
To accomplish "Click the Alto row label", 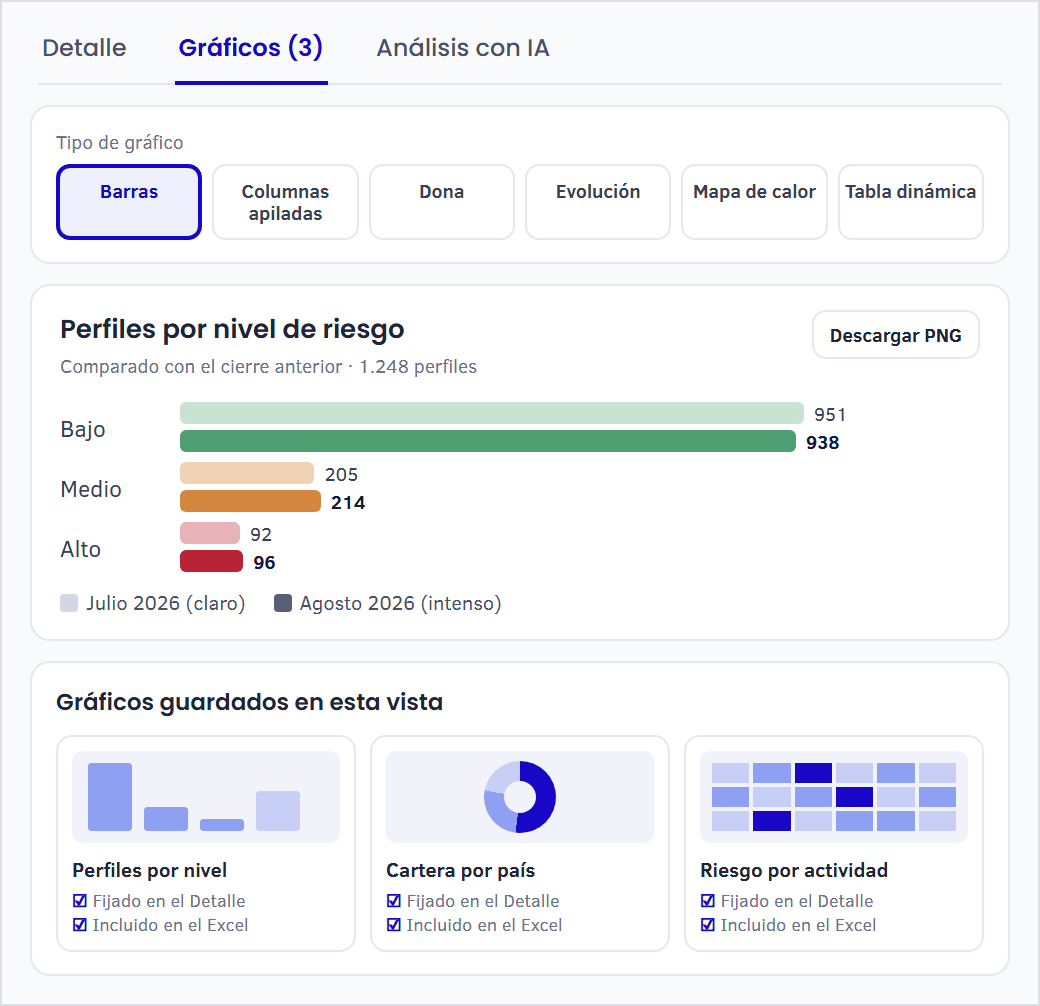I will [x=80, y=549].
